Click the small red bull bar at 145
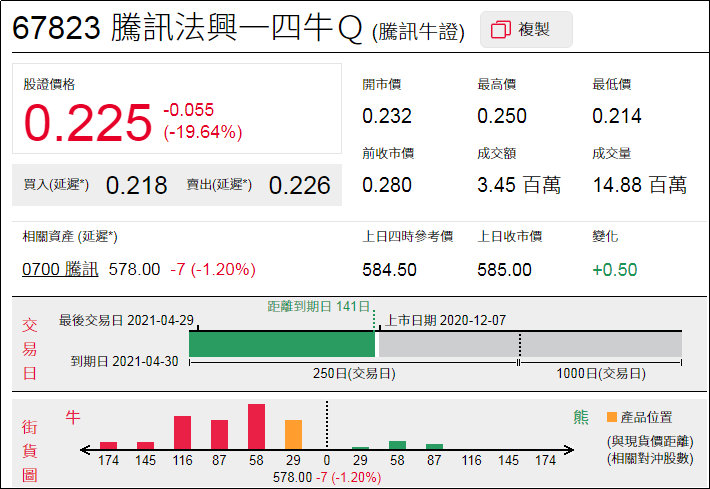Image resolution: width=710 pixels, height=489 pixels. tap(145, 446)
